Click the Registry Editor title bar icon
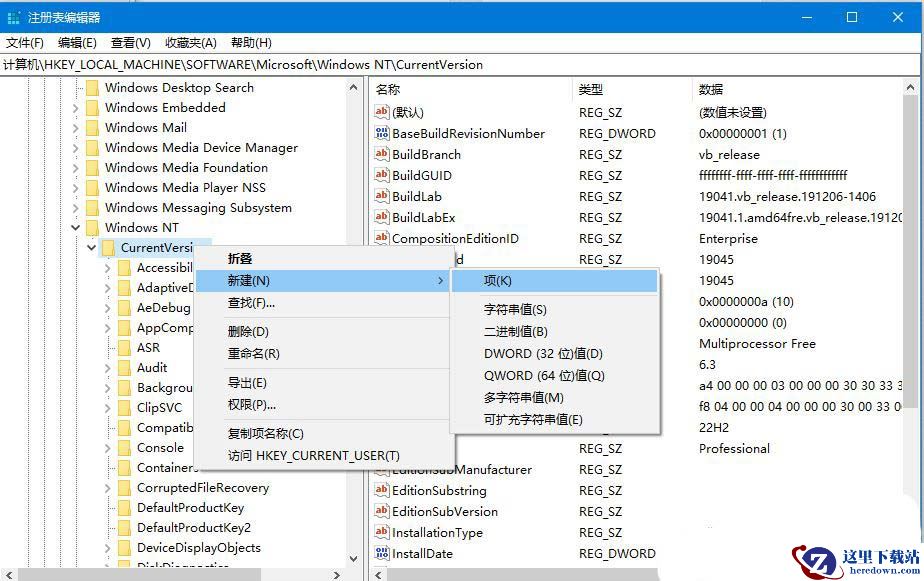This screenshot has height=581, width=924. (x=13, y=18)
